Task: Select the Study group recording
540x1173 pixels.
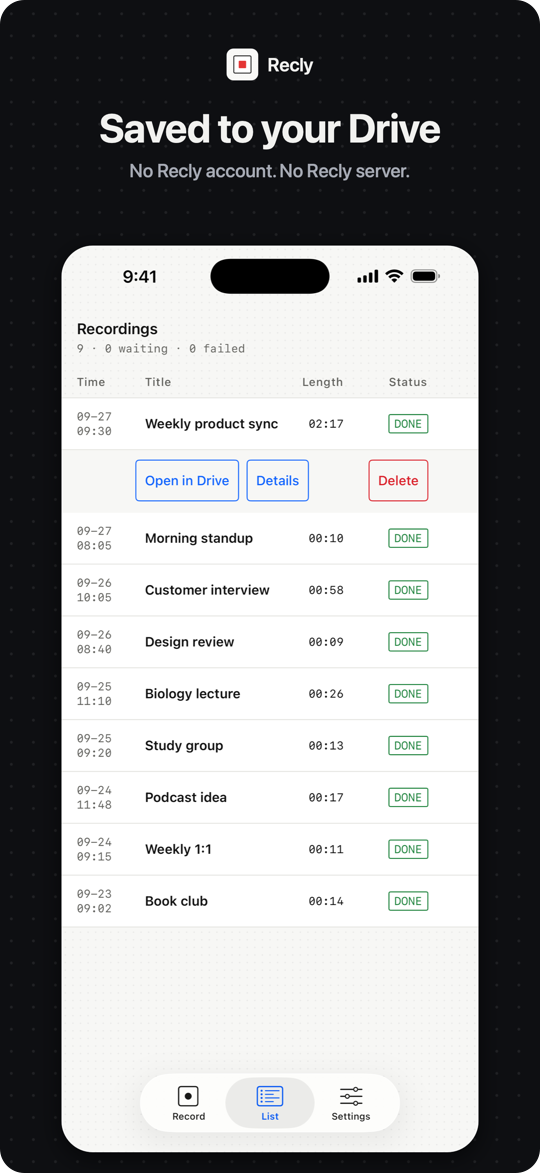Action: [270, 746]
